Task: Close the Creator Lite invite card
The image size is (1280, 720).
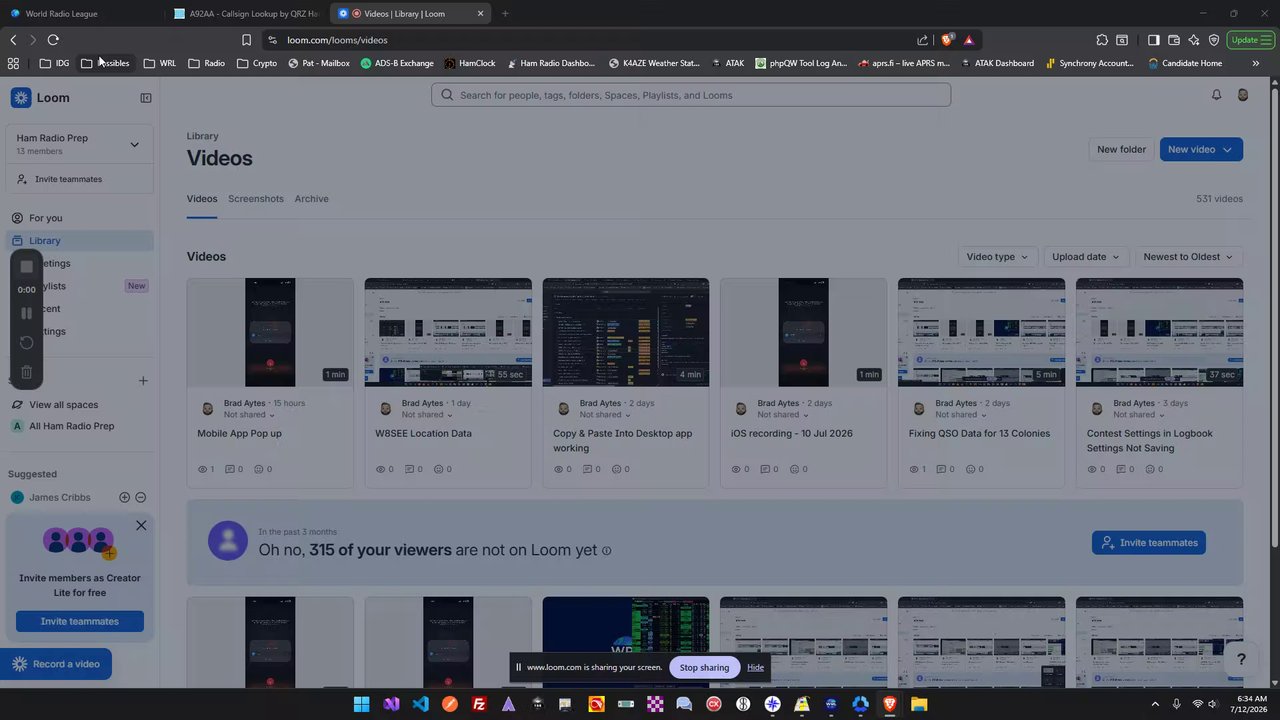Action: (141, 525)
